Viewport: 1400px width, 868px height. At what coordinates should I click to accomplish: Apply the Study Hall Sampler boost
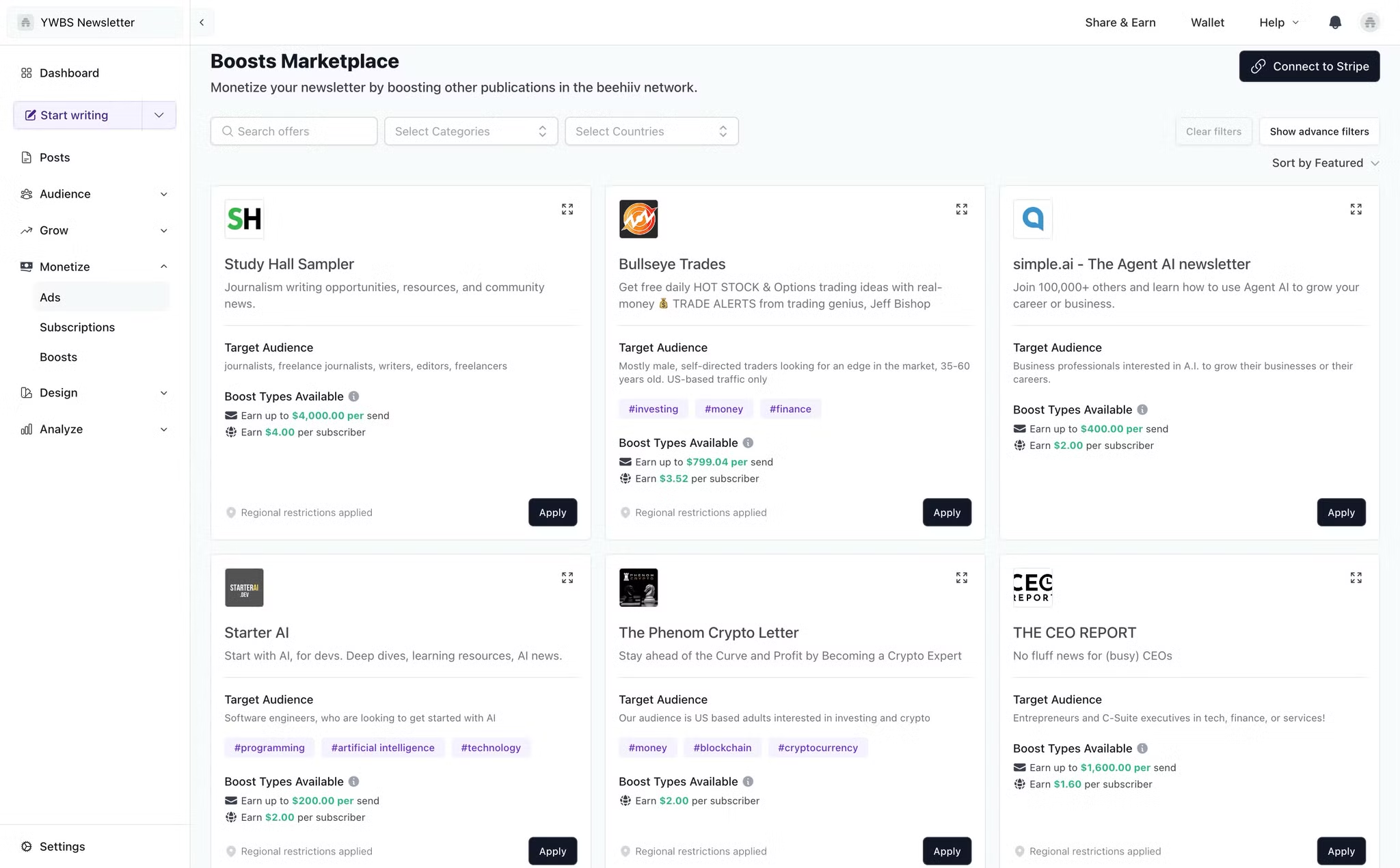(552, 512)
